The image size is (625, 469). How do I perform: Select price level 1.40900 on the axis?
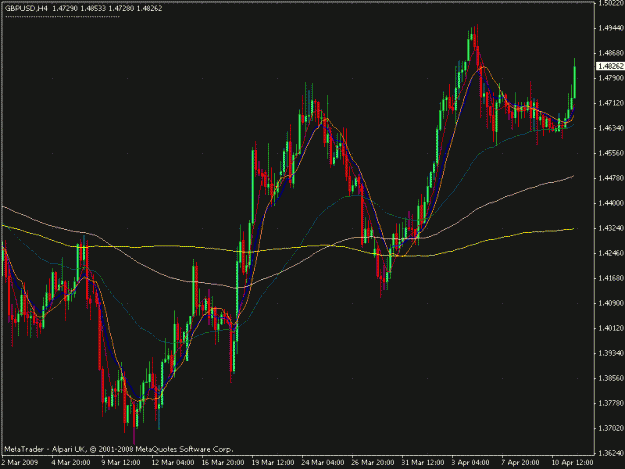[611, 303]
